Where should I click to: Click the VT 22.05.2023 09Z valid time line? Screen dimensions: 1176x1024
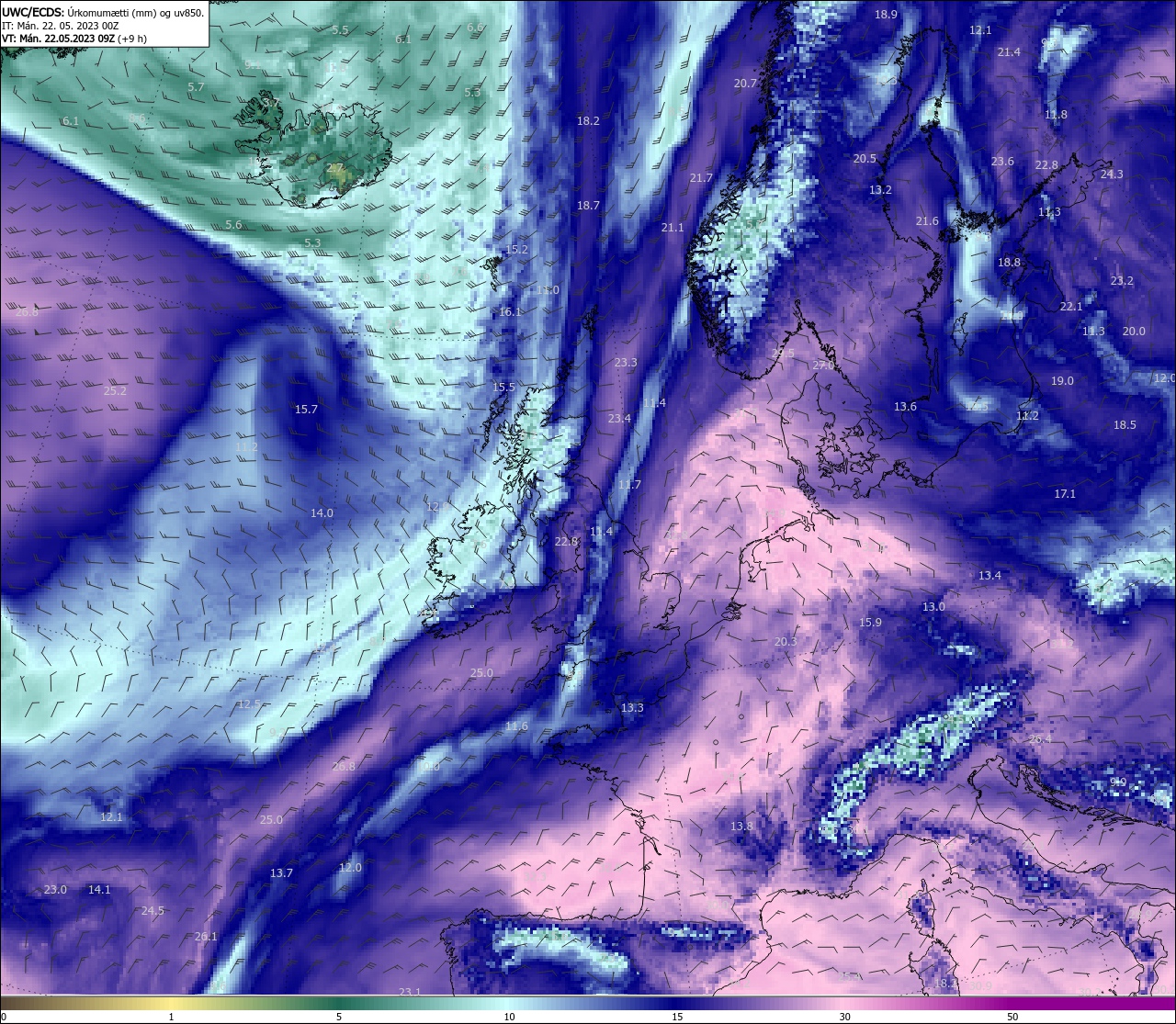pyautogui.click(x=74, y=39)
